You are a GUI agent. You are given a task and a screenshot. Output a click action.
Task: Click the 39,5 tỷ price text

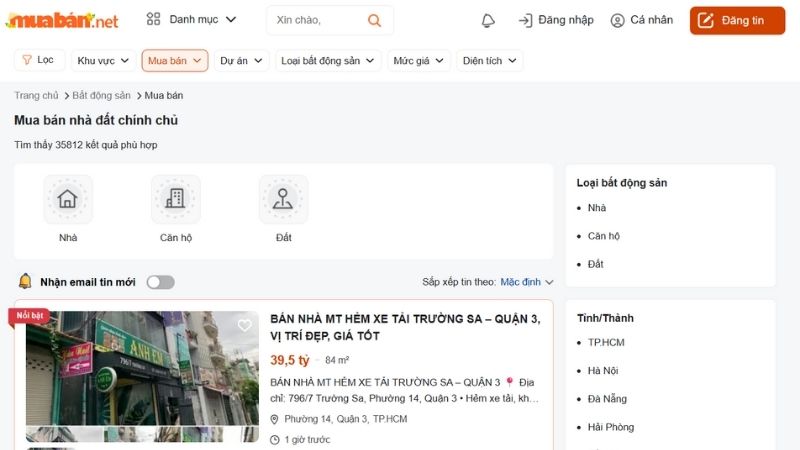(290, 360)
